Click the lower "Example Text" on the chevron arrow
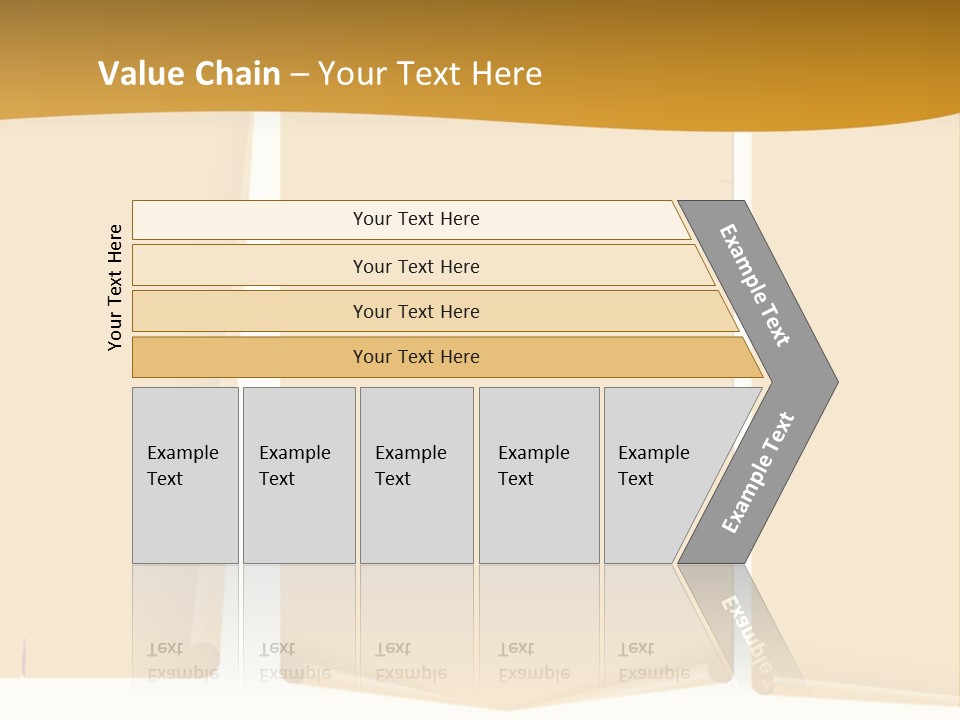 758,473
